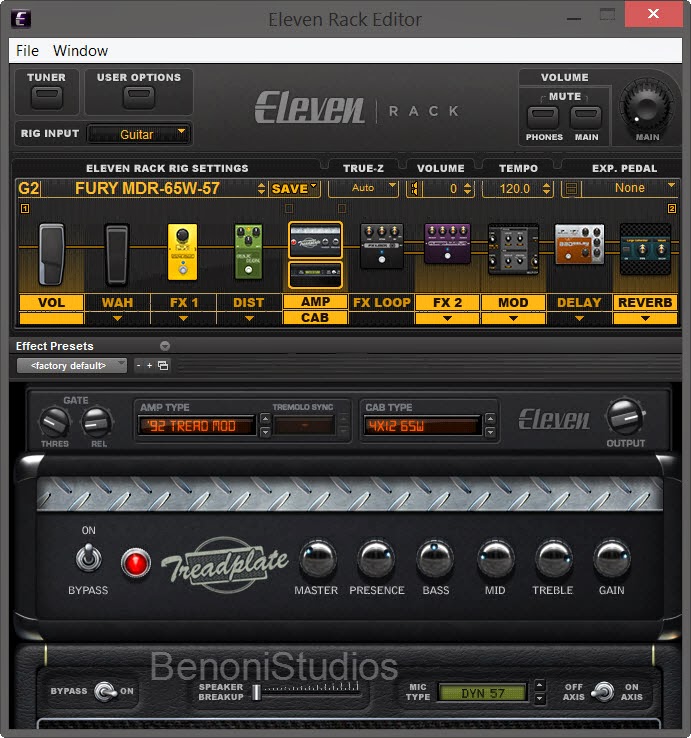The width and height of the screenshot is (691, 738).
Task: Click the input 1 marker icon
Action: coord(25,209)
